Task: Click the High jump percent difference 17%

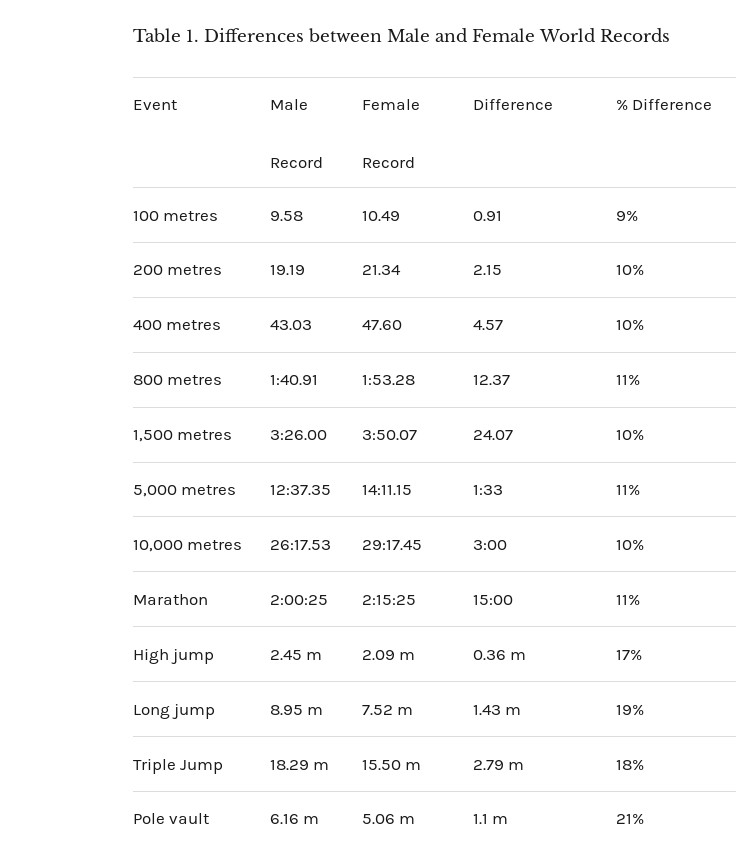Action: [628, 655]
